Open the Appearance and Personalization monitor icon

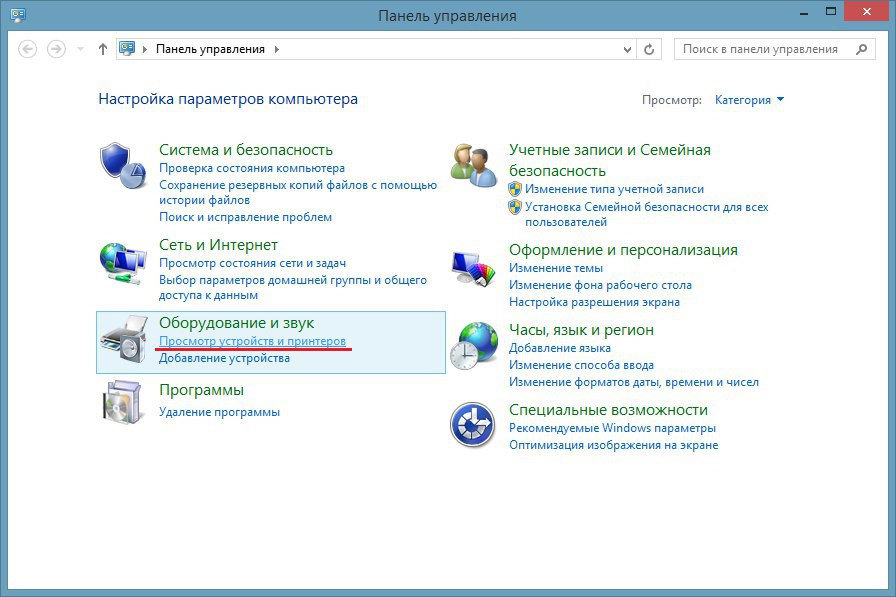(x=473, y=268)
